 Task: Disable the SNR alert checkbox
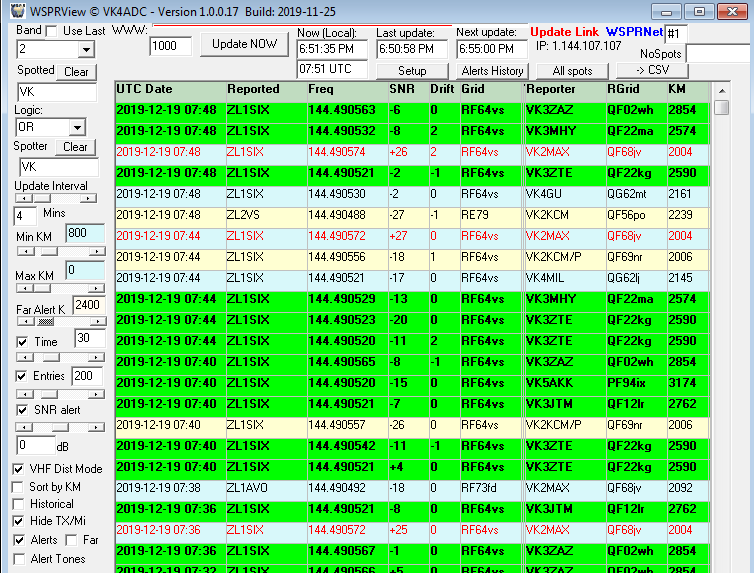(22, 409)
